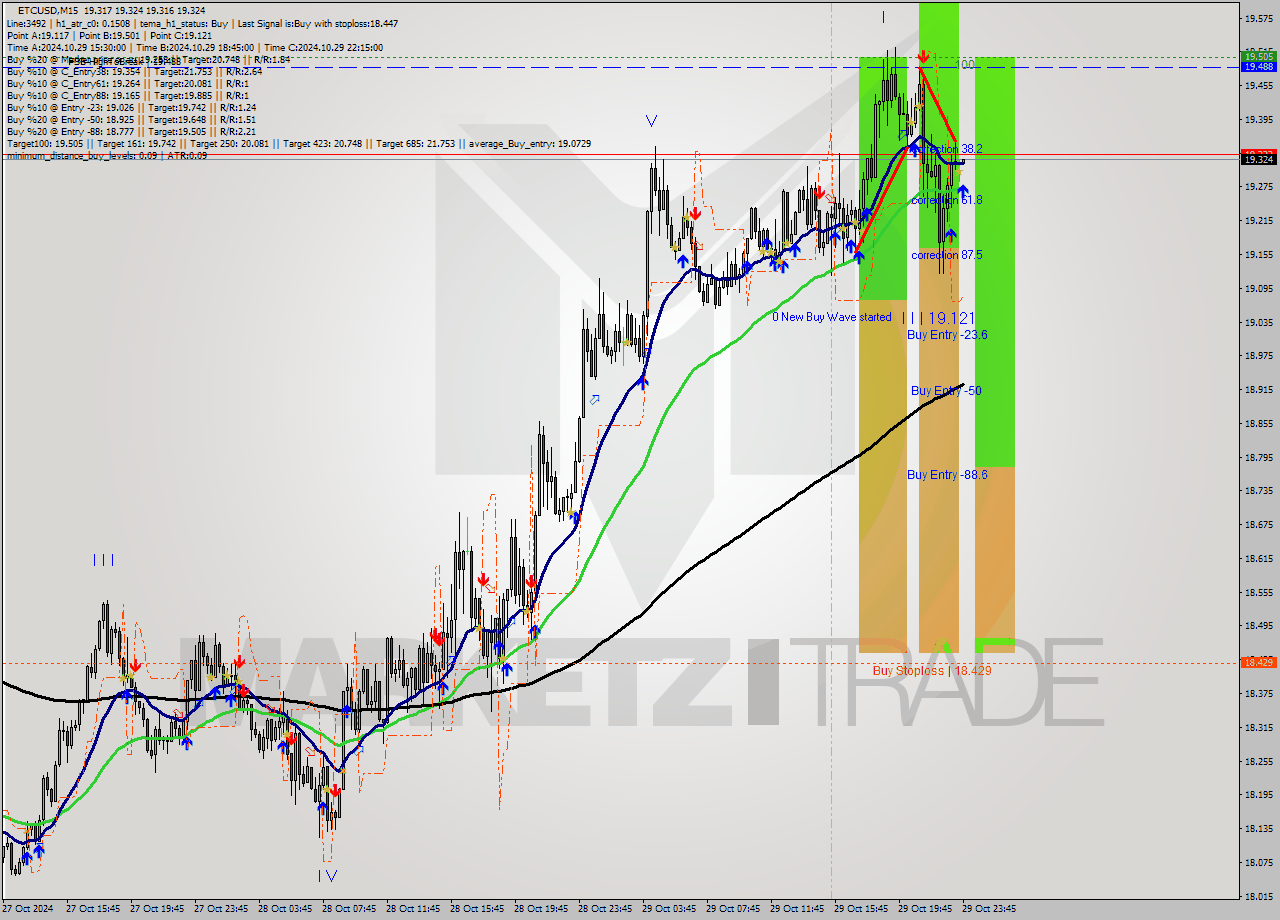
Task: Click the 19.155 price axis value
Action: click(x=1259, y=255)
